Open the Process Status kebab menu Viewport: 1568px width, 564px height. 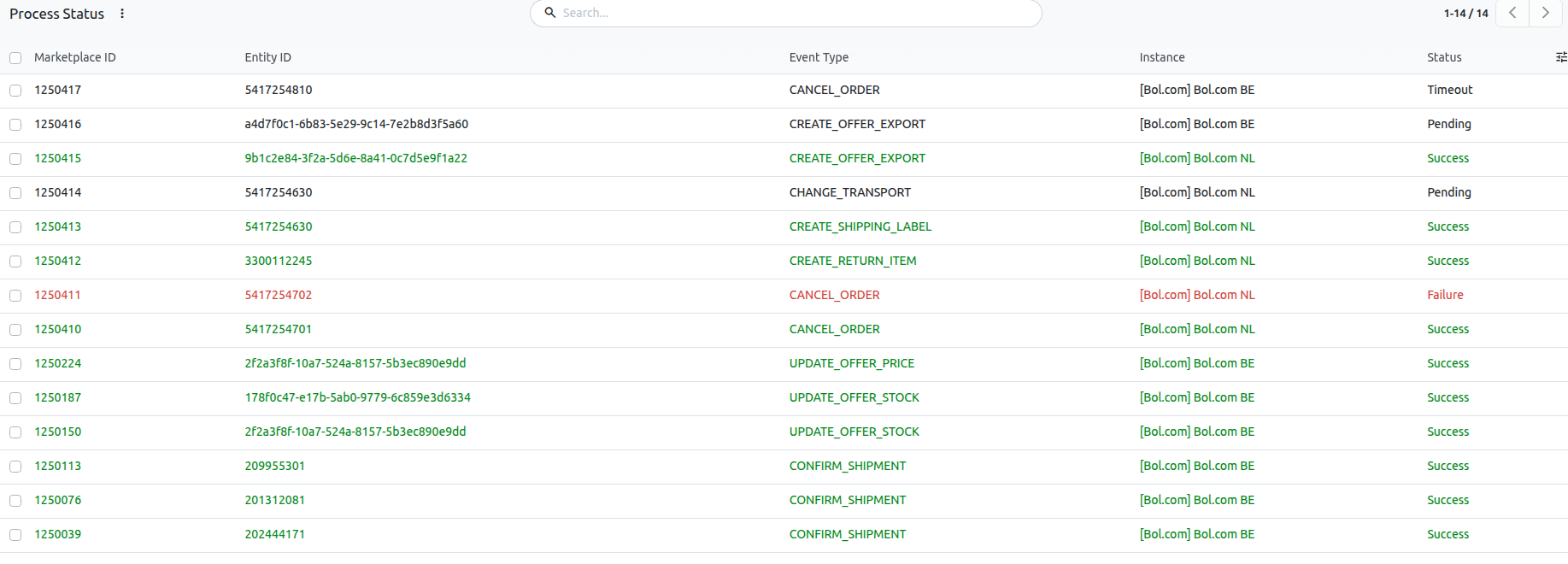122,14
